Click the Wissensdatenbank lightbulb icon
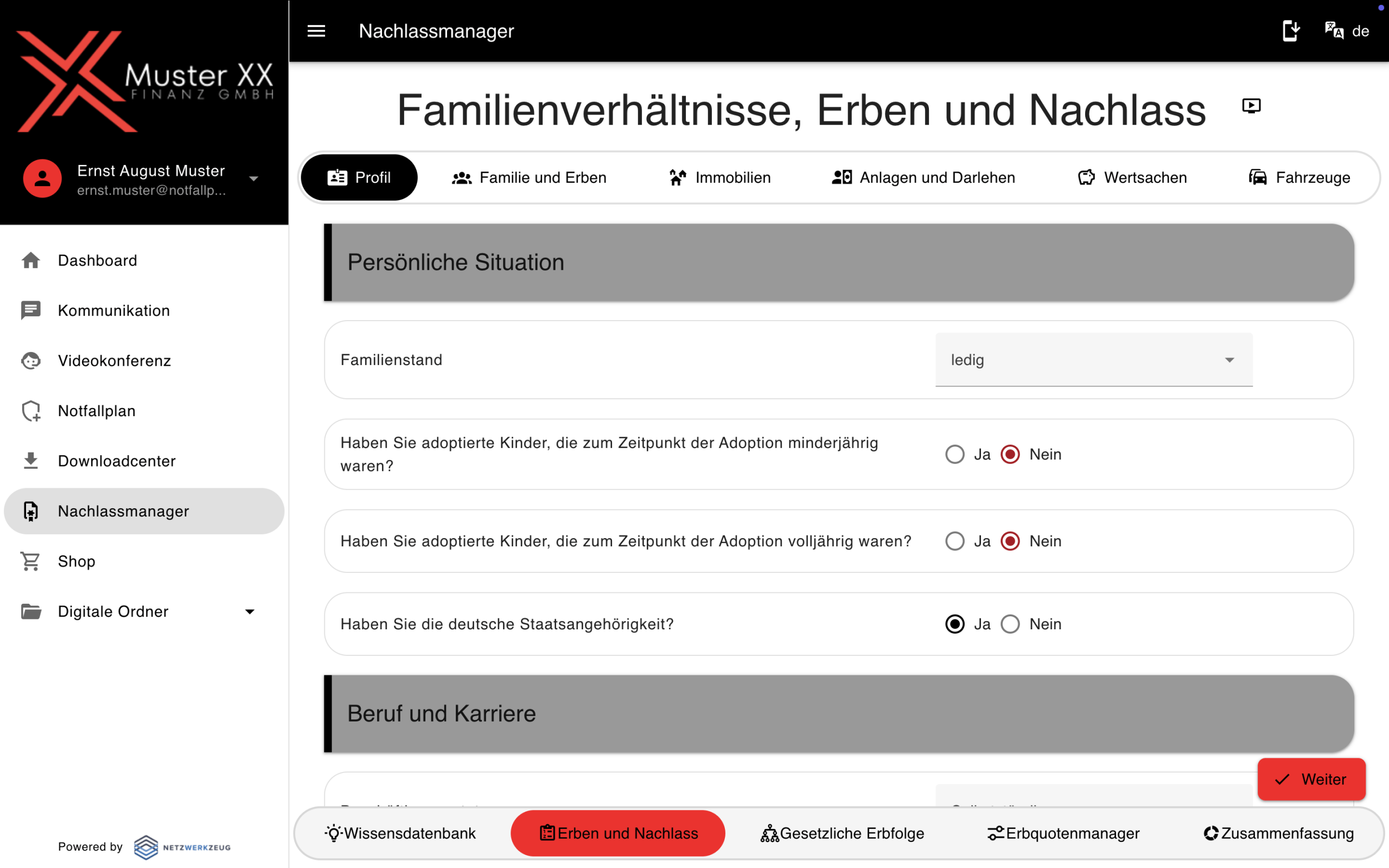 tap(334, 834)
